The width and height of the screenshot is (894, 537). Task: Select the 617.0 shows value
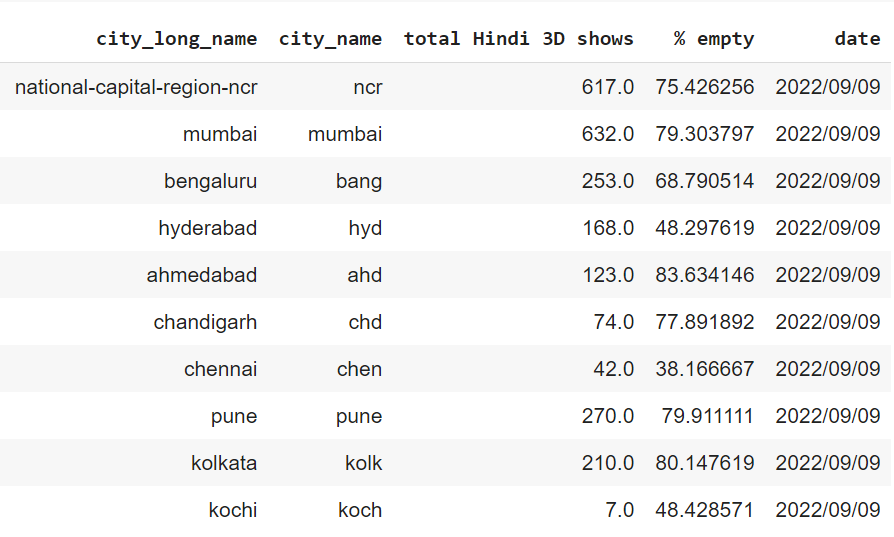tap(608, 87)
